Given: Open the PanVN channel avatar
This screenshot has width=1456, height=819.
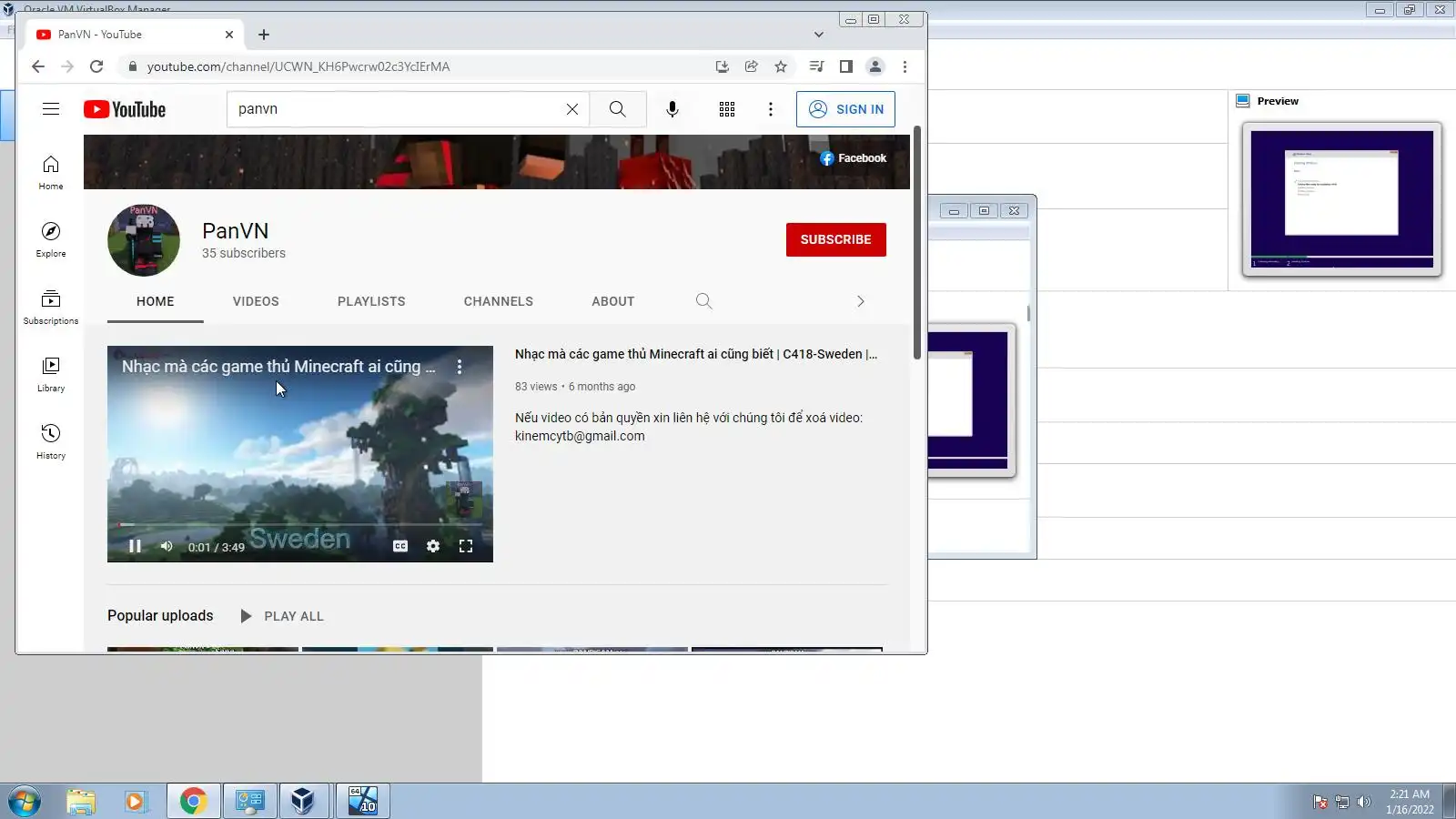Looking at the screenshot, I should 144,240.
